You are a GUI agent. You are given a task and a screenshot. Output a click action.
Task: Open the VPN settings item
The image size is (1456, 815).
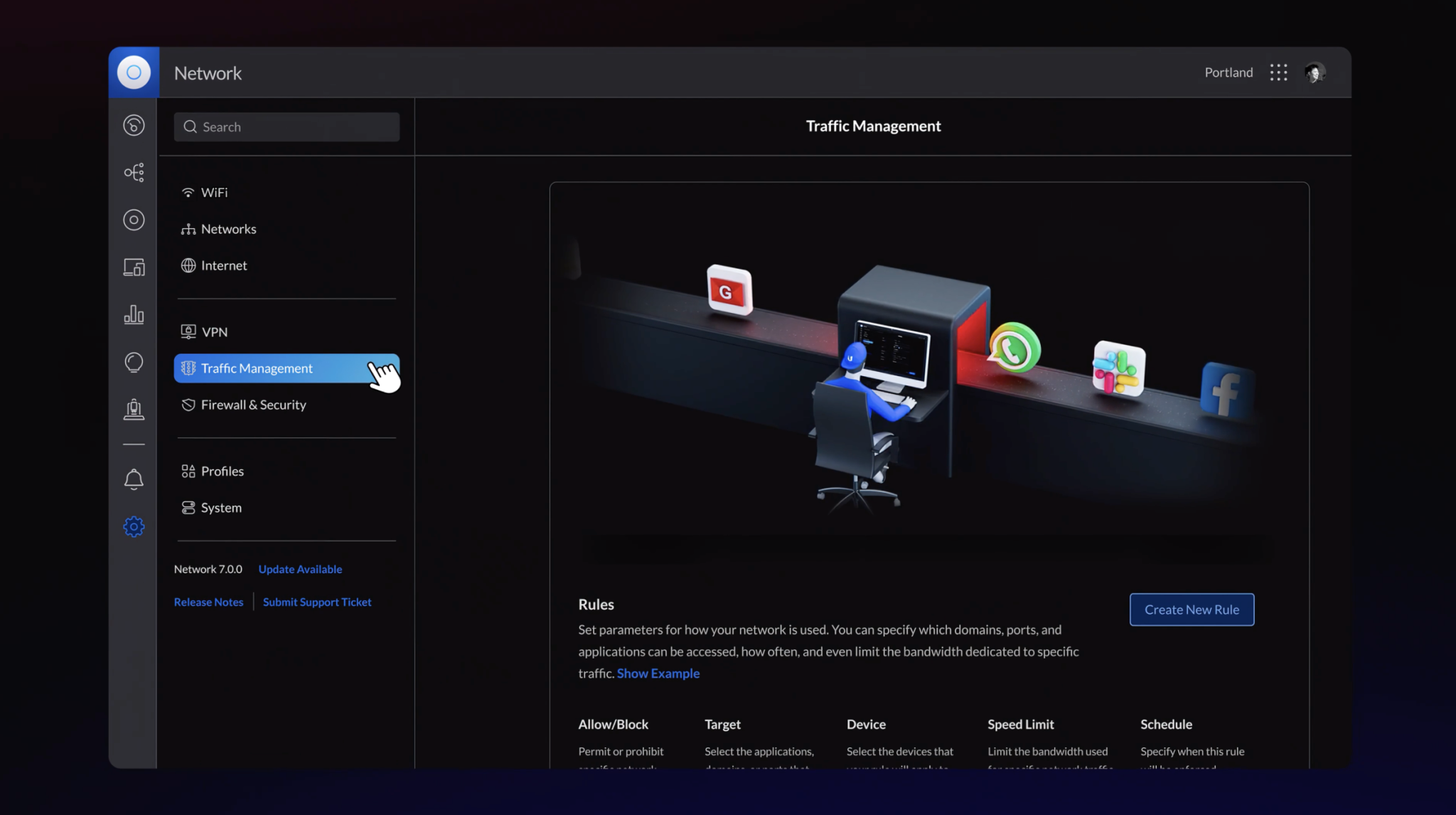coord(214,332)
